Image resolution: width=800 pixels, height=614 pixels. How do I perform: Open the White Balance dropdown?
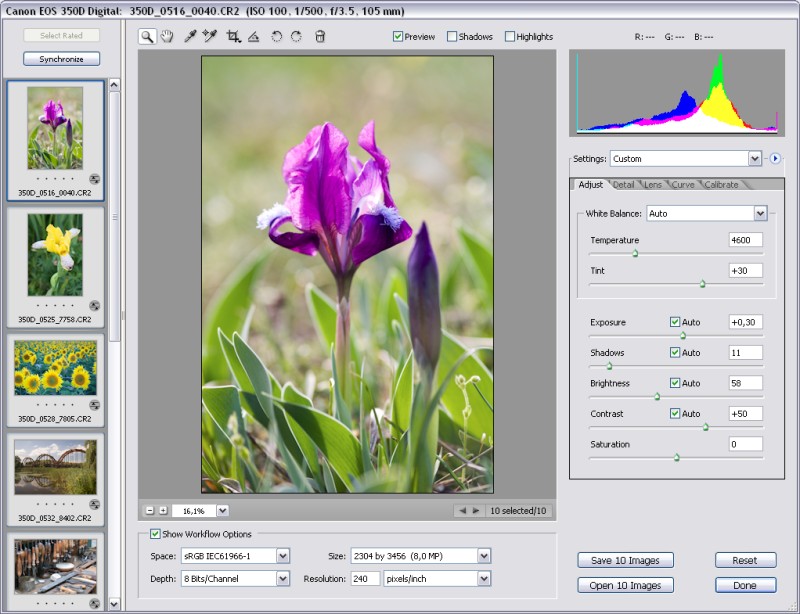[x=760, y=213]
